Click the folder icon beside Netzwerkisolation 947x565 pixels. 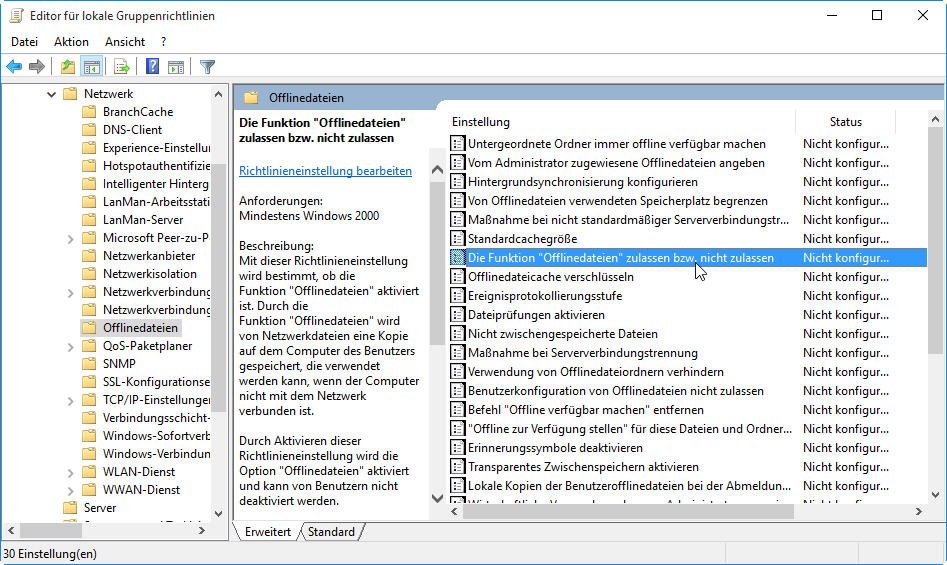pos(89,273)
